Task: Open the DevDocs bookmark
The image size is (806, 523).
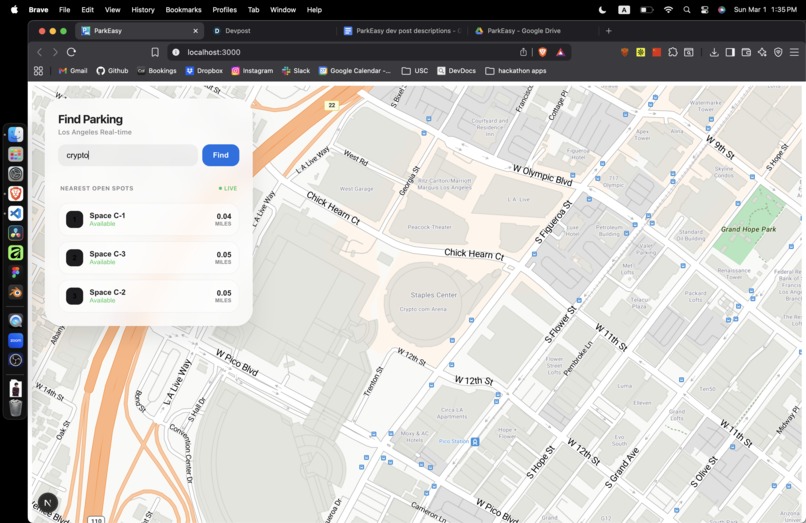Action: [456, 71]
